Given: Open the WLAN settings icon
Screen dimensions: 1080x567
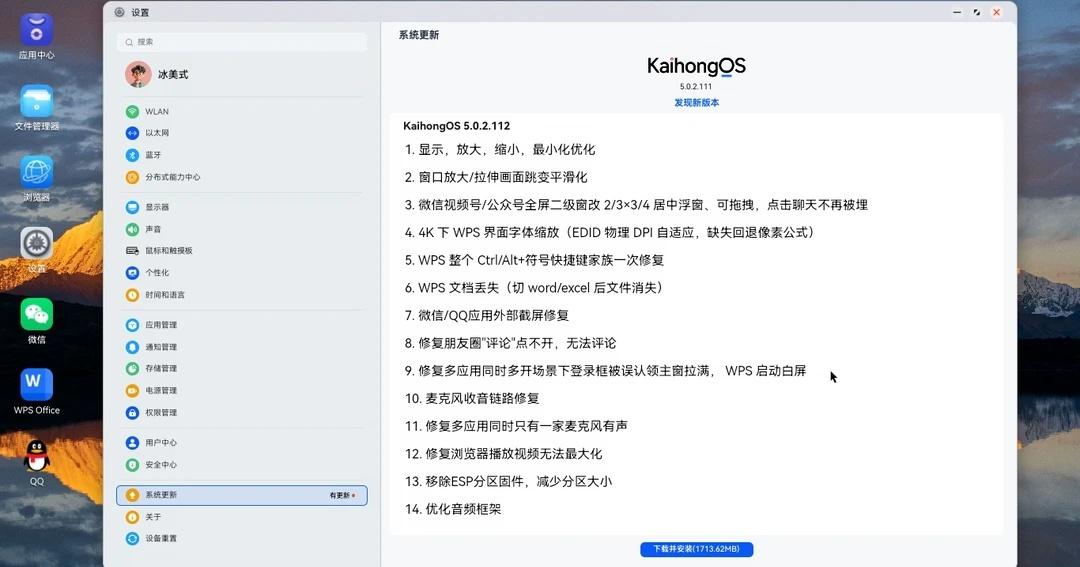Looking at the screenshot, I should [132, 111].
